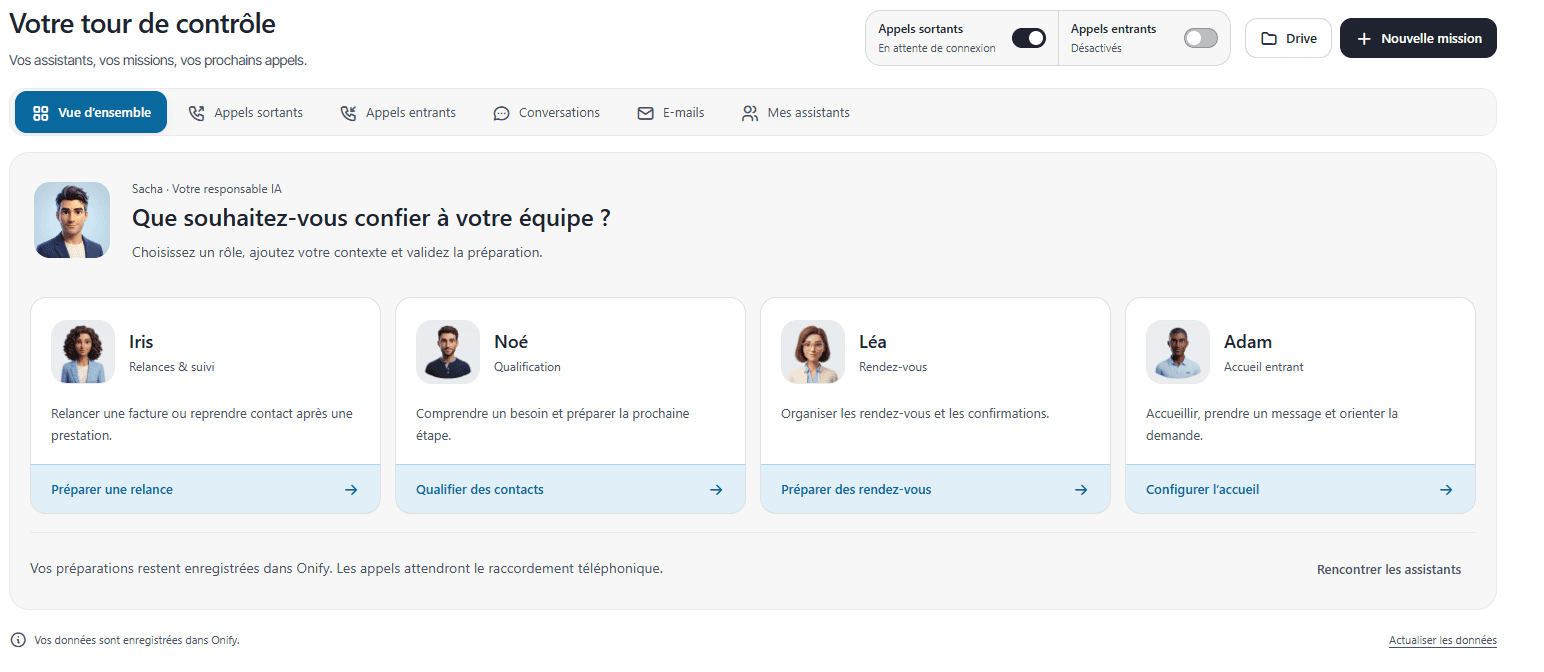Click Sacha's avatar image
This screenshot has width=1544, height=672.
click(72, 220)
